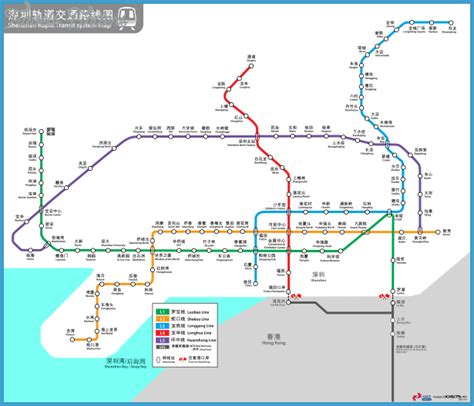
Task: Select the Shekou Port station marker
Action: (x=89, y=340)
